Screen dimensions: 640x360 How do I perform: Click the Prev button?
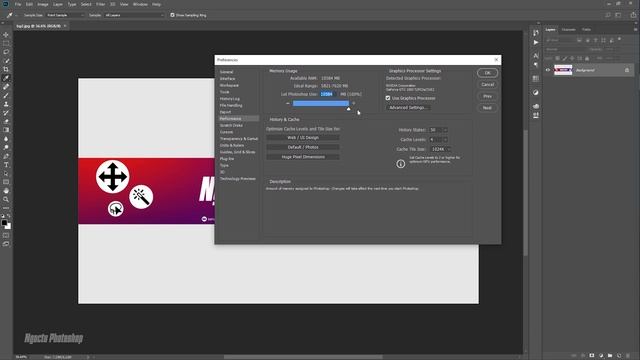[x=487, y=96]
